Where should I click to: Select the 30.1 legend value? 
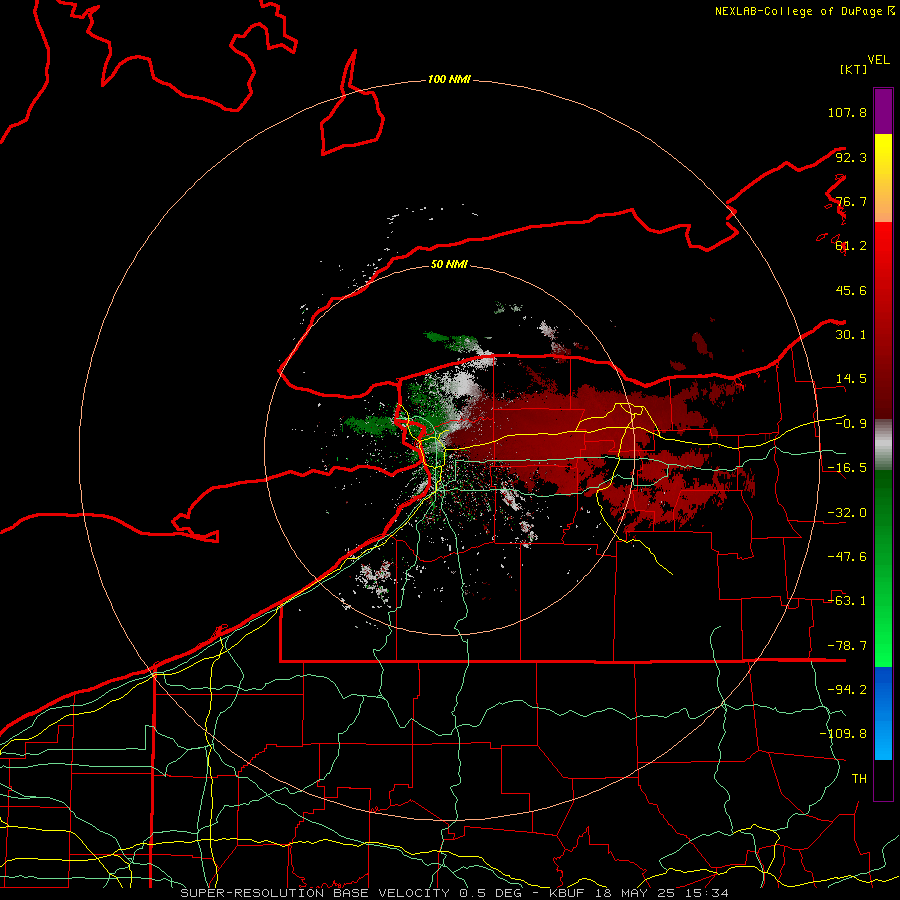pyautogui.click(x=851, y=335)
